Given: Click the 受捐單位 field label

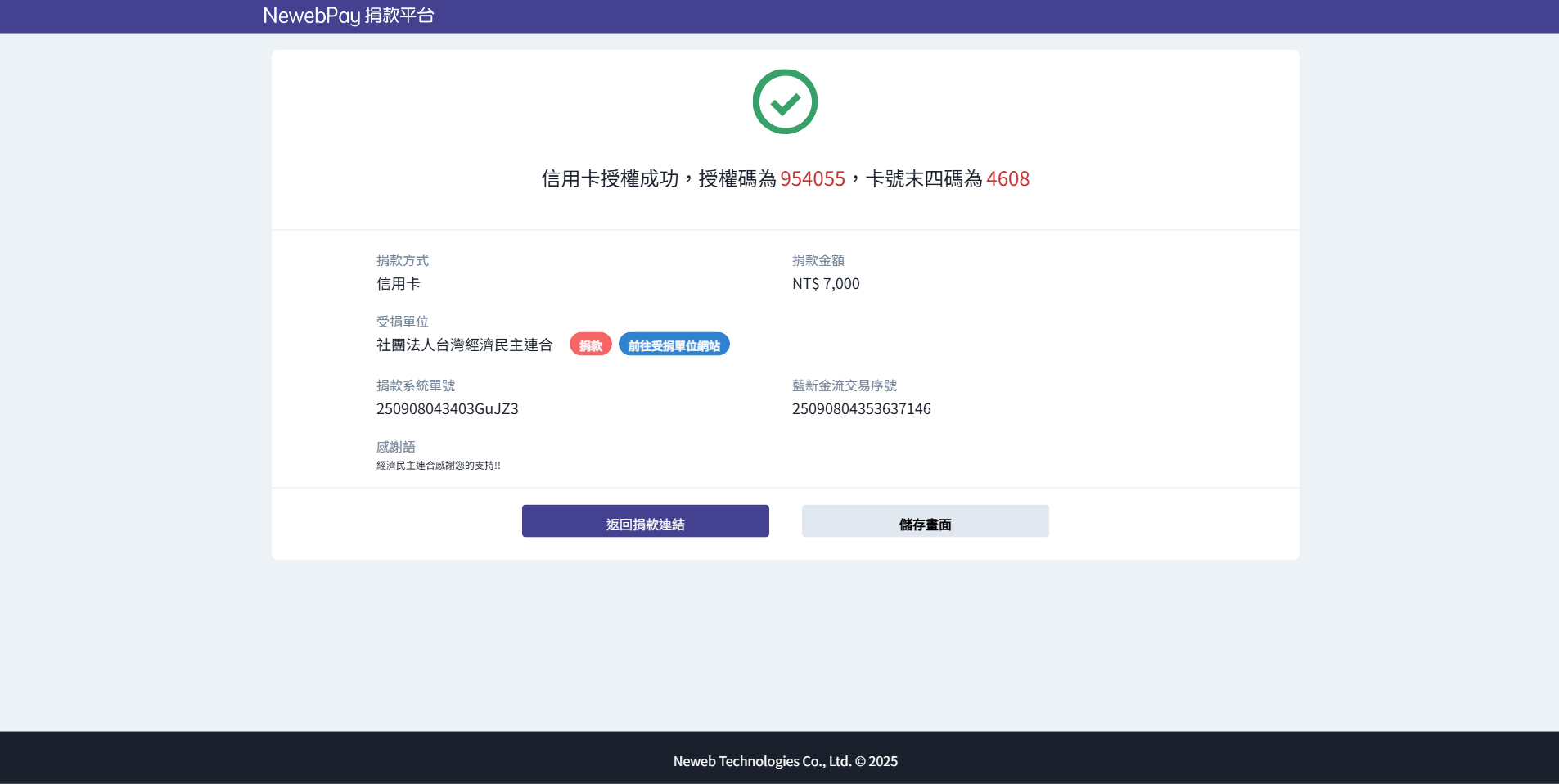Looking at the screenshot, I should coord(402,322).
